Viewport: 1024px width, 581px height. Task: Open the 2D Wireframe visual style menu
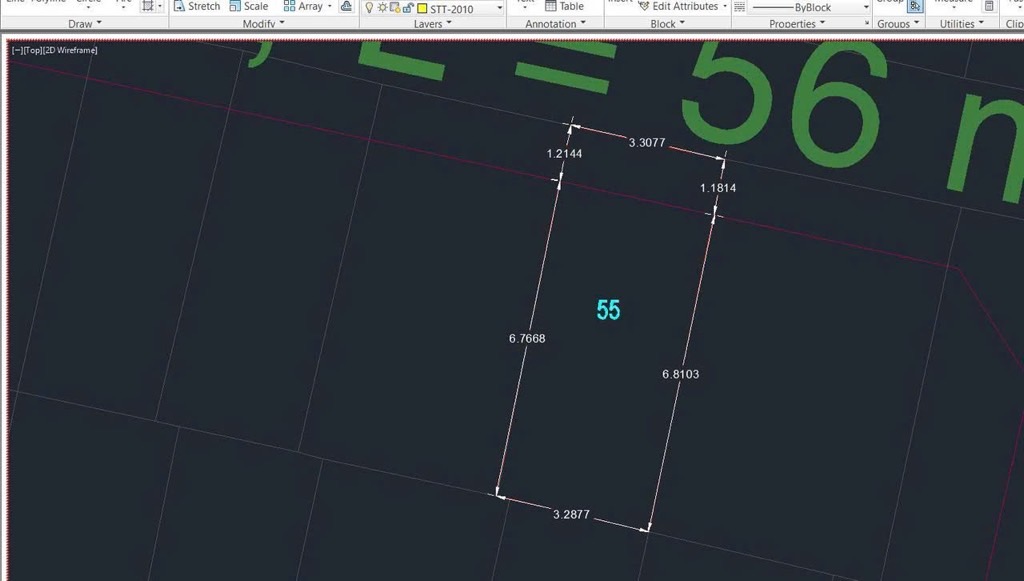(x=71, y=50)
